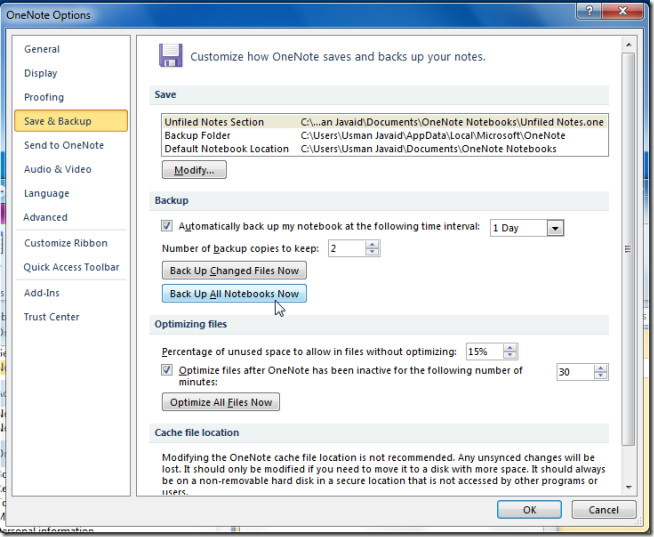Select the Save & Backup category

[x=71, y=121]
